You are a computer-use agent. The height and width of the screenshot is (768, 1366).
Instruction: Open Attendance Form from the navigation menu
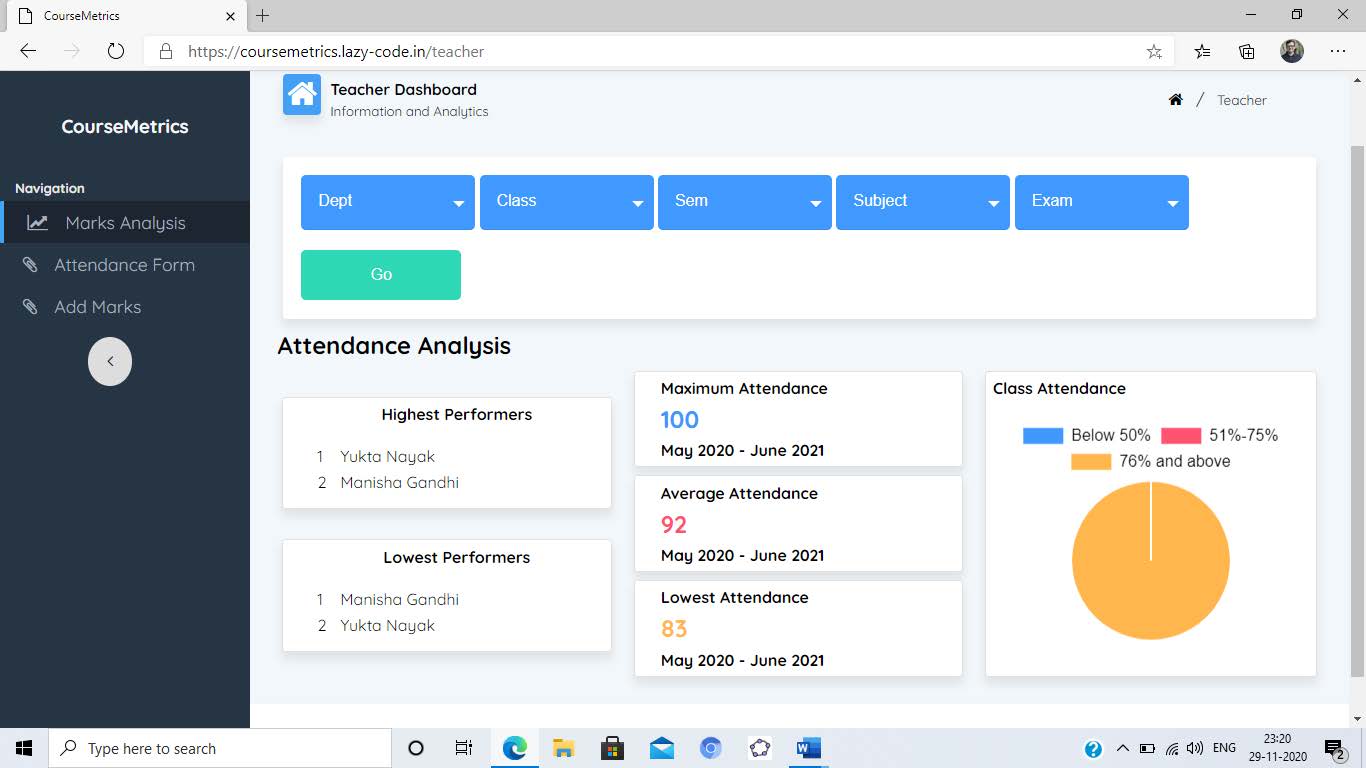pyautogui.click(x=124, y=264)
